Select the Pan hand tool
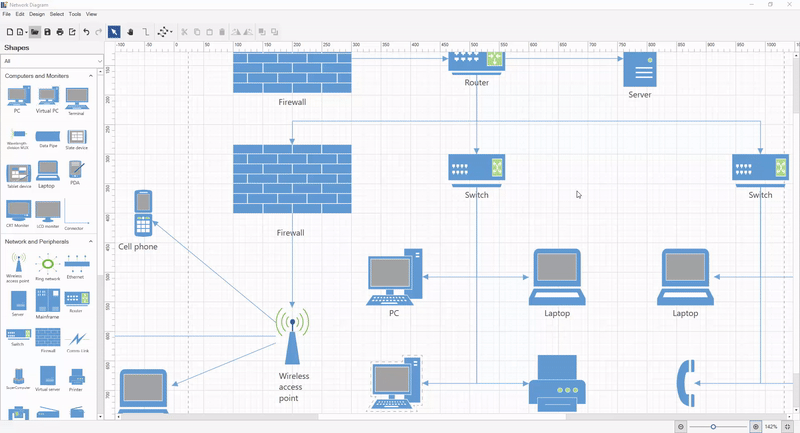The image size is (800, 433). click(130, 32)
